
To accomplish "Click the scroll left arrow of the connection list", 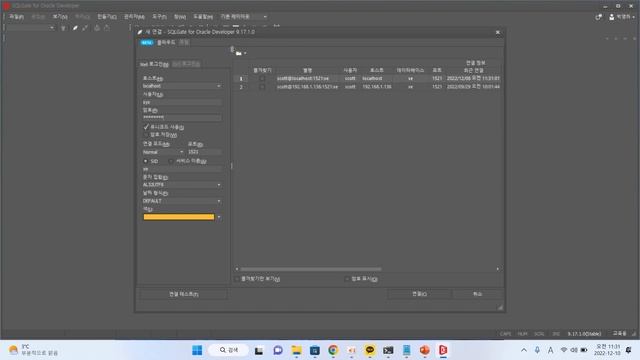I will (x=237, y=269).
